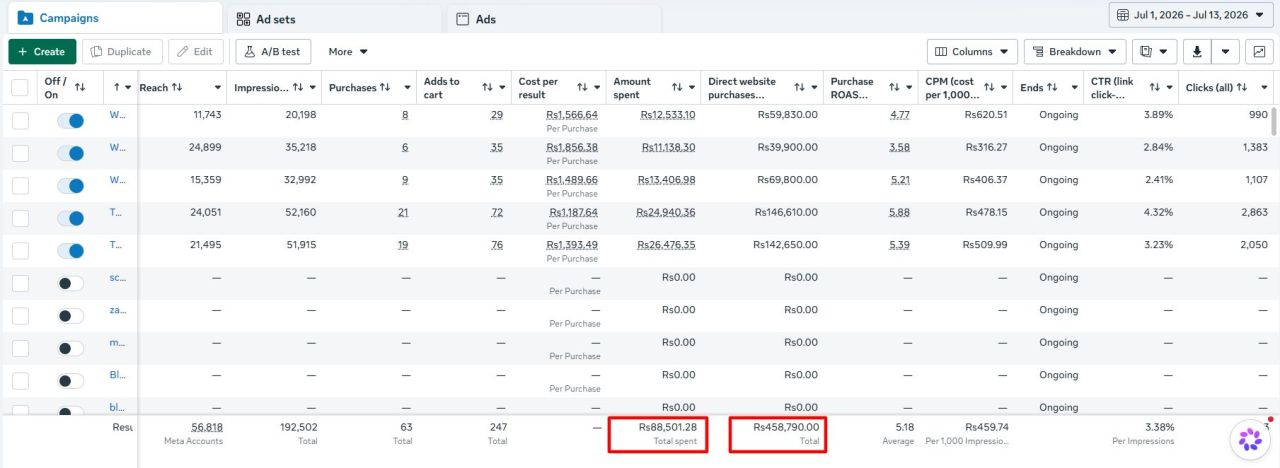Open the Breakdown dropdown
This screenshot has width=1280, height=468.
(1075, 51)
